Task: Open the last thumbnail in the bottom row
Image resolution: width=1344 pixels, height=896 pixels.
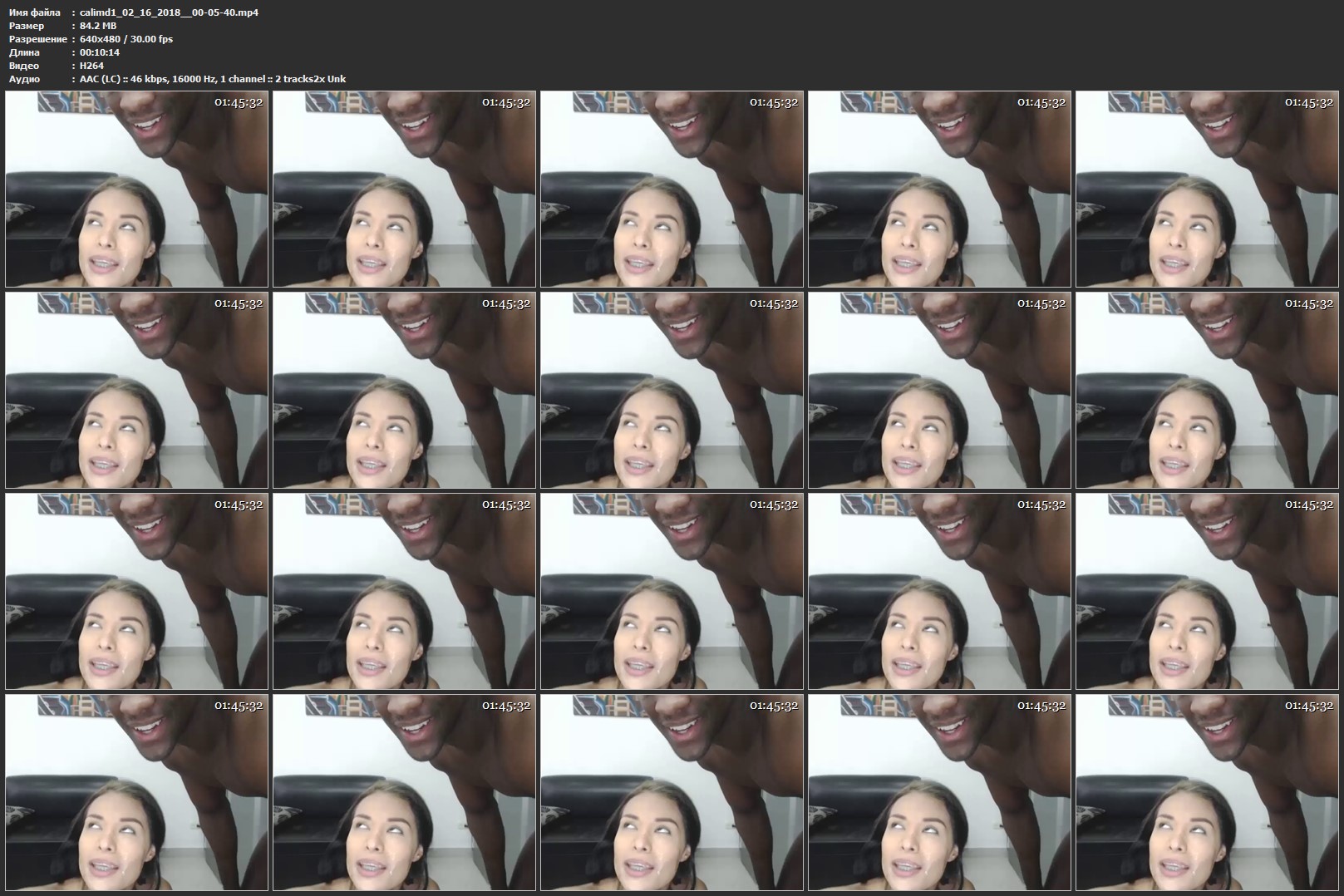Action: pyautogui.click(x=1207, y=792)
